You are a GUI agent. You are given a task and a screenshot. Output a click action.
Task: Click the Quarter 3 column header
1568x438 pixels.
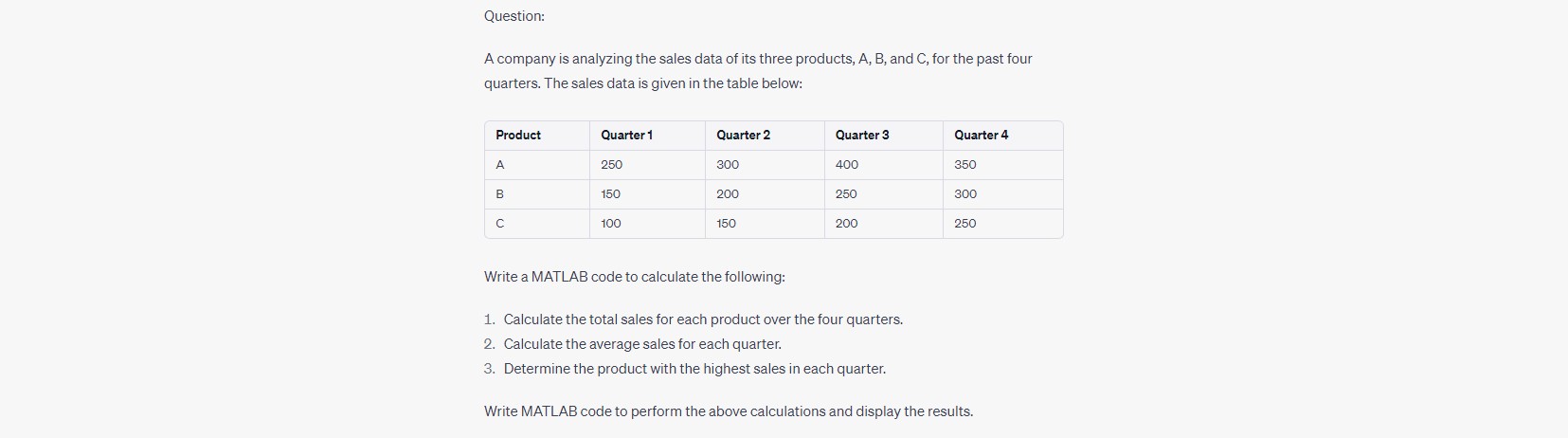click(x=862, y=136)
